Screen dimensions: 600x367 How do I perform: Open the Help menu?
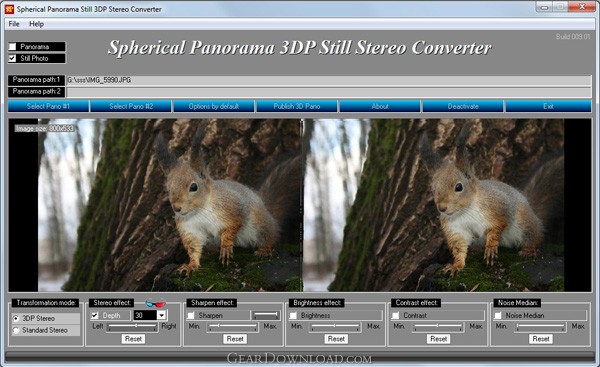tap(36, 24)
